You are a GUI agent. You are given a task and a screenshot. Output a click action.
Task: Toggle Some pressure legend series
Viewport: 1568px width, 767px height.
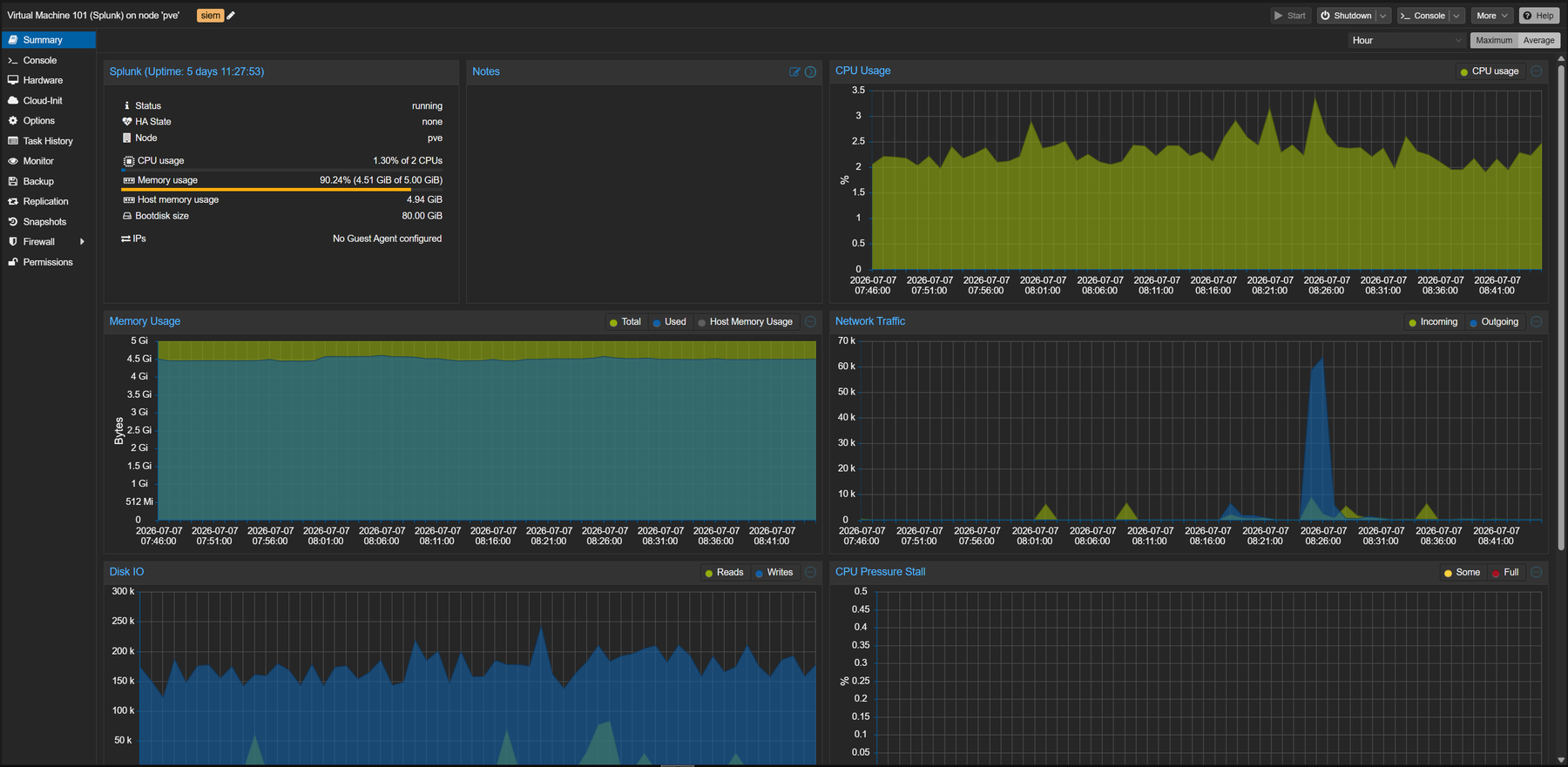[1462, 573]
